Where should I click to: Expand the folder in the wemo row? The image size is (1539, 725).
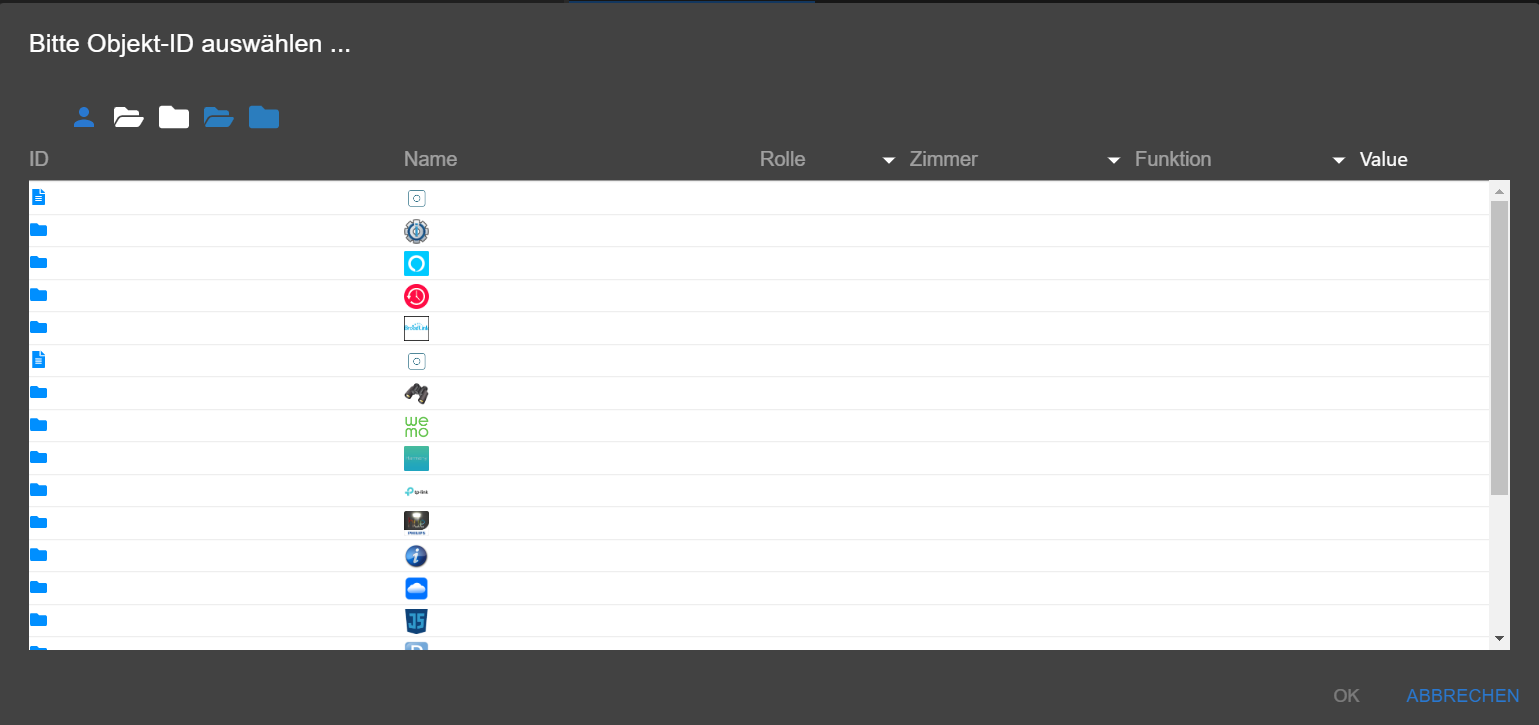(x=38, y=425)
